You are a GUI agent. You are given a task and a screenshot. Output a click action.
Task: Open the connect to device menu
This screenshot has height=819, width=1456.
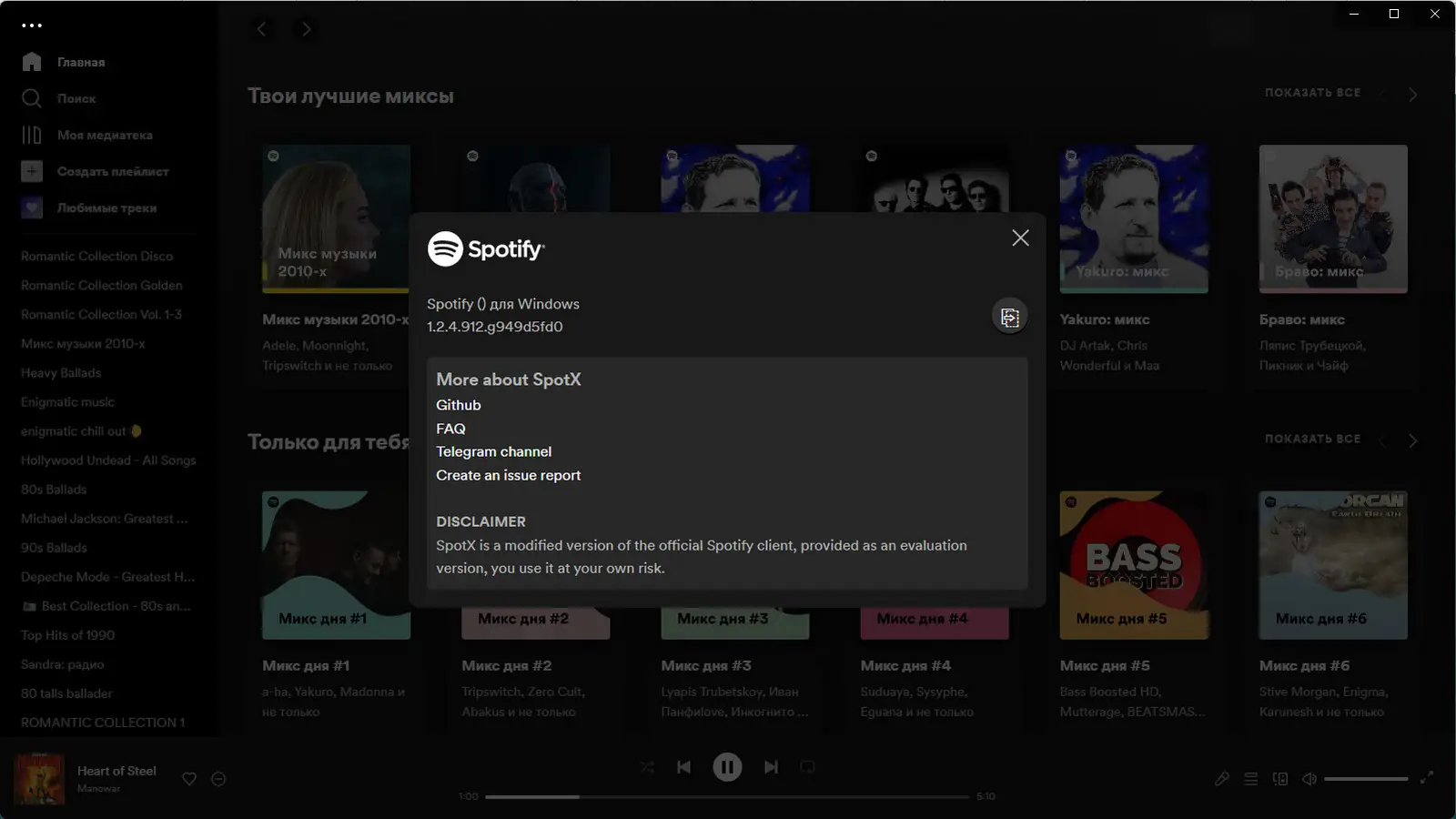pyautogui.click(x=1280, y=779)
